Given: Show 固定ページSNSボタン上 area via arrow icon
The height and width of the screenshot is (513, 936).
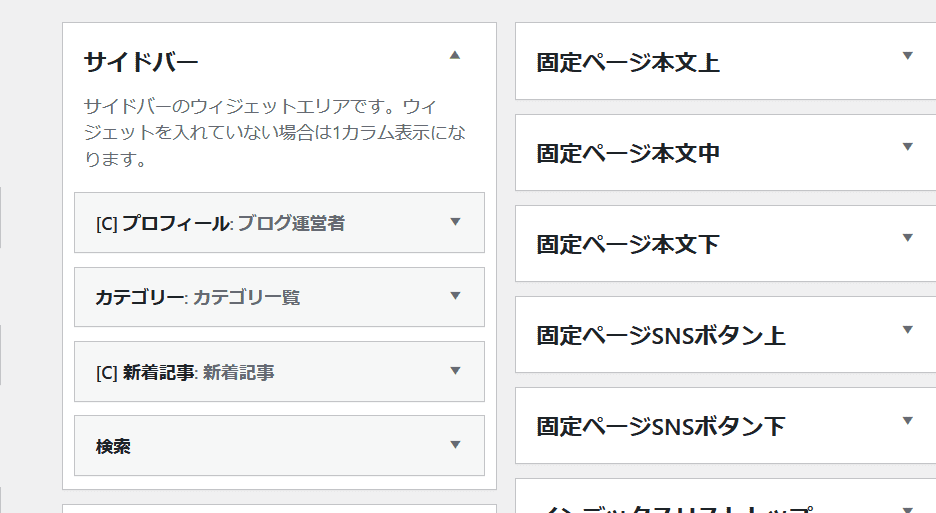Looking at the screenshot, I should [908, 329].
